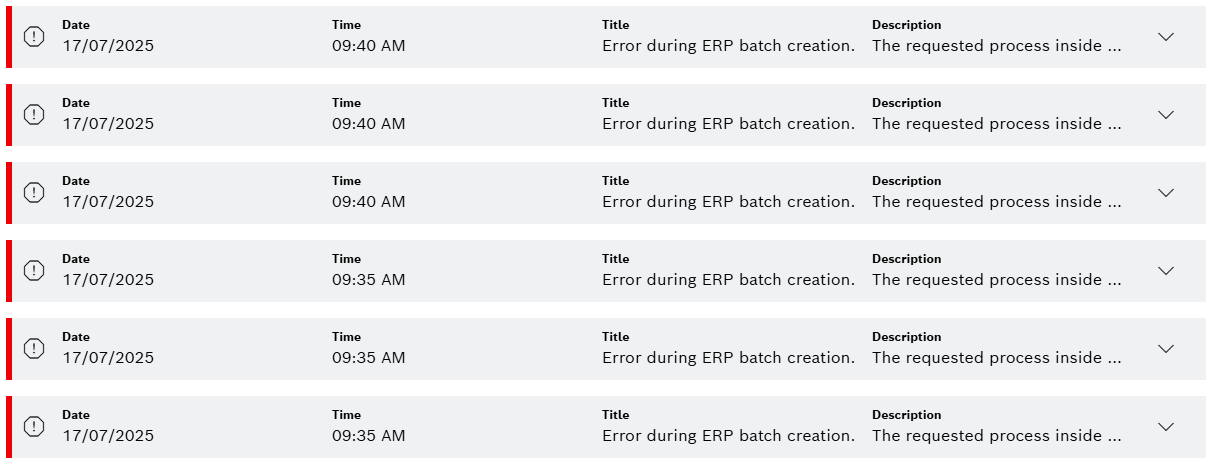The width and height of the screenshot is (1215, 470).
Task: Click the error icon in the first 09:35 AM row
Action: pos(34,271)
